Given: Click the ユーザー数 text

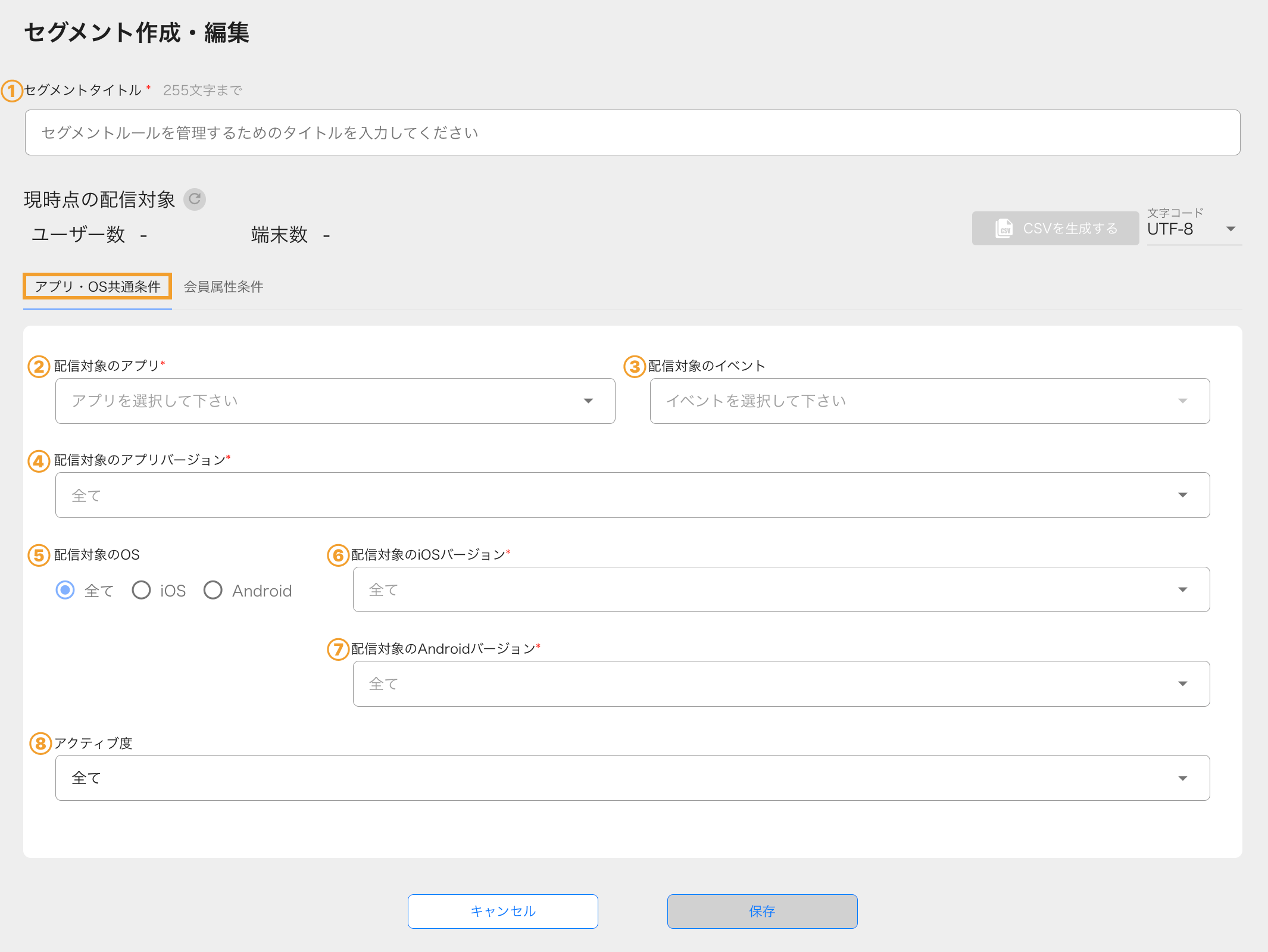Looking at the screenshot, I should click(x=78, y=235).
